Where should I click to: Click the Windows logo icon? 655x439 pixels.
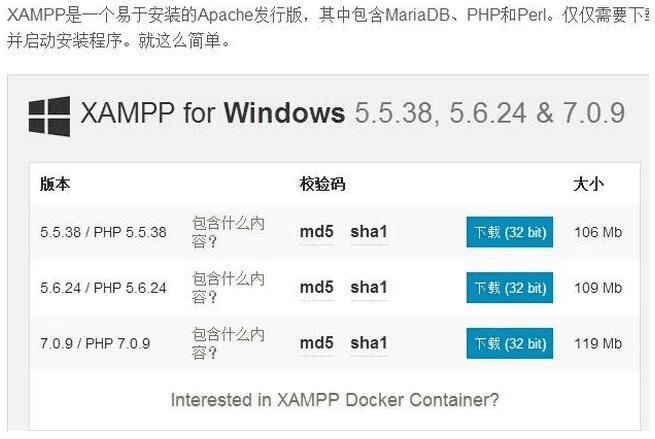[49, 116]
